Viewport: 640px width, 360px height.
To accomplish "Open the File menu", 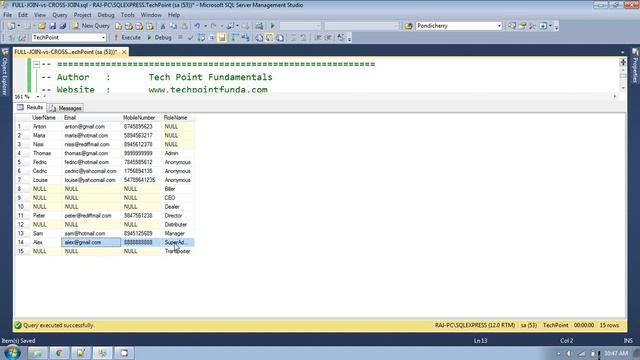I will pyautogui.click(x=7, y=15).
